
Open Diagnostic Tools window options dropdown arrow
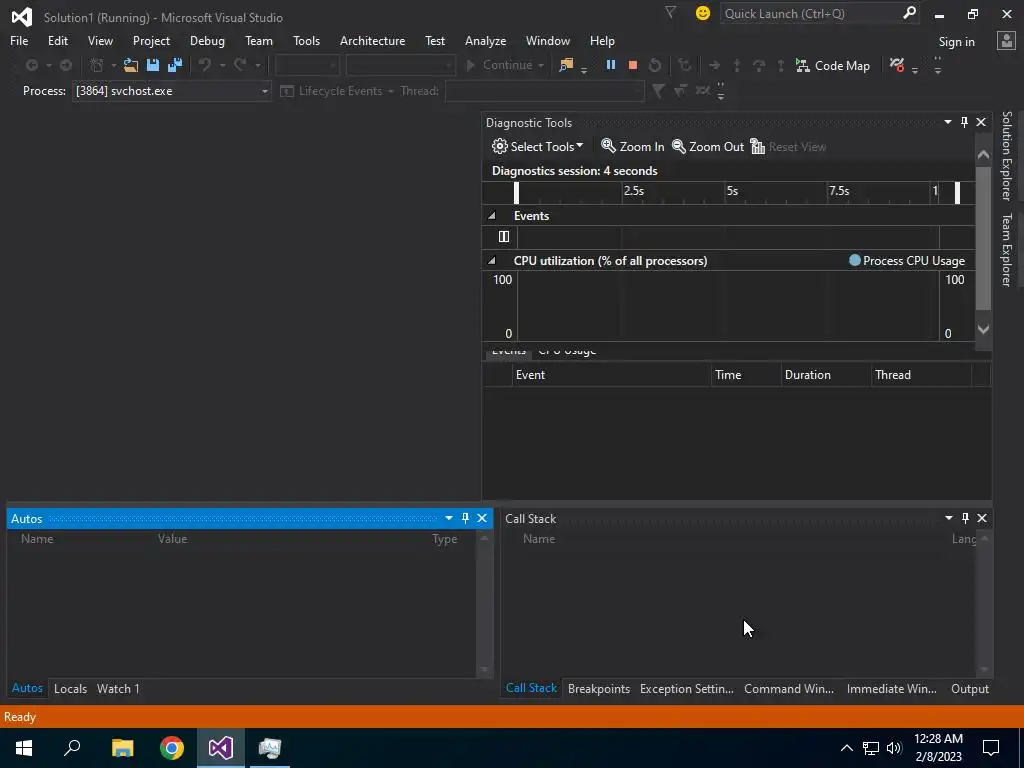[x=948, y=122]
